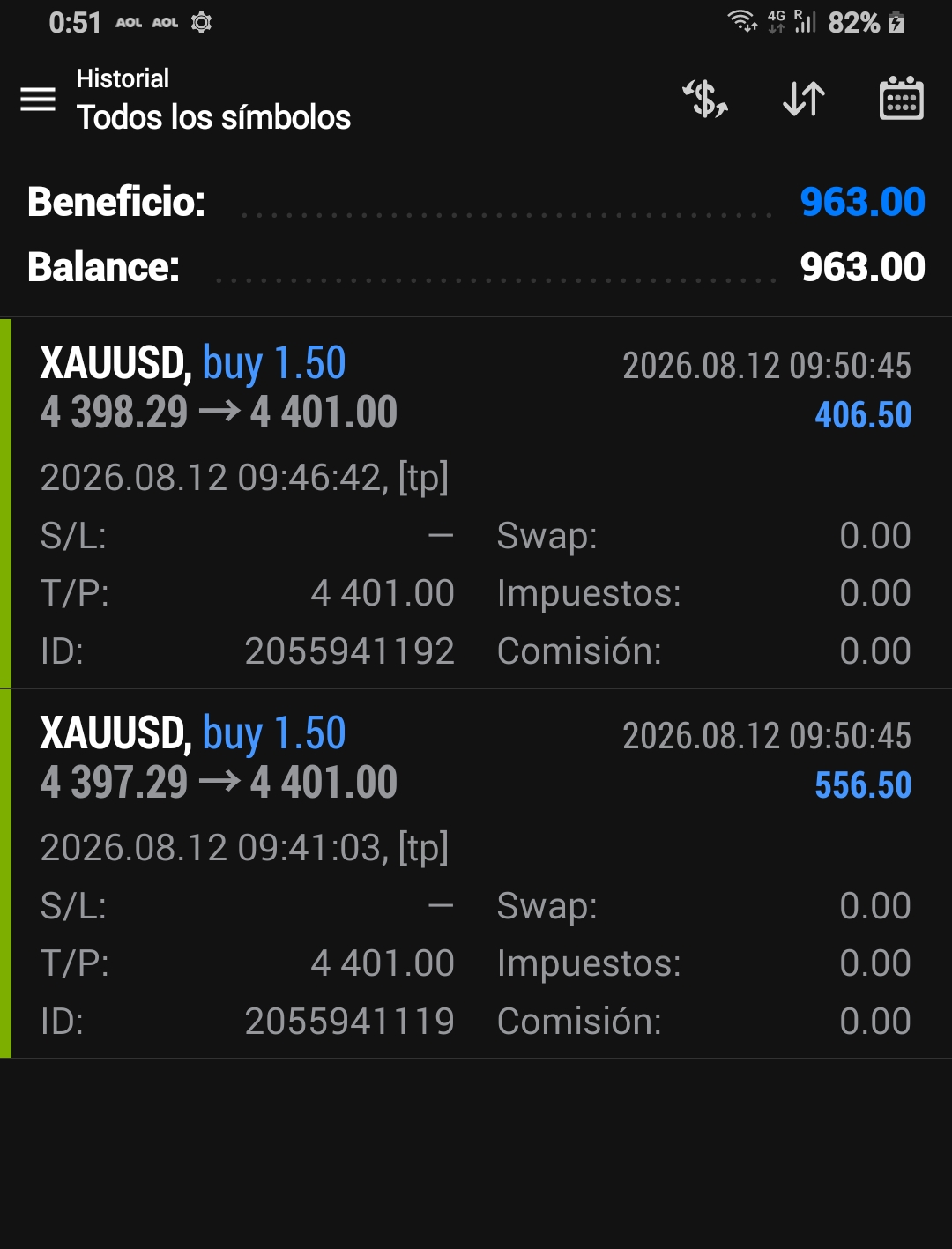Tap the battery indicator icon
The width and height of the screenshot is (952, 1249).
896,22
